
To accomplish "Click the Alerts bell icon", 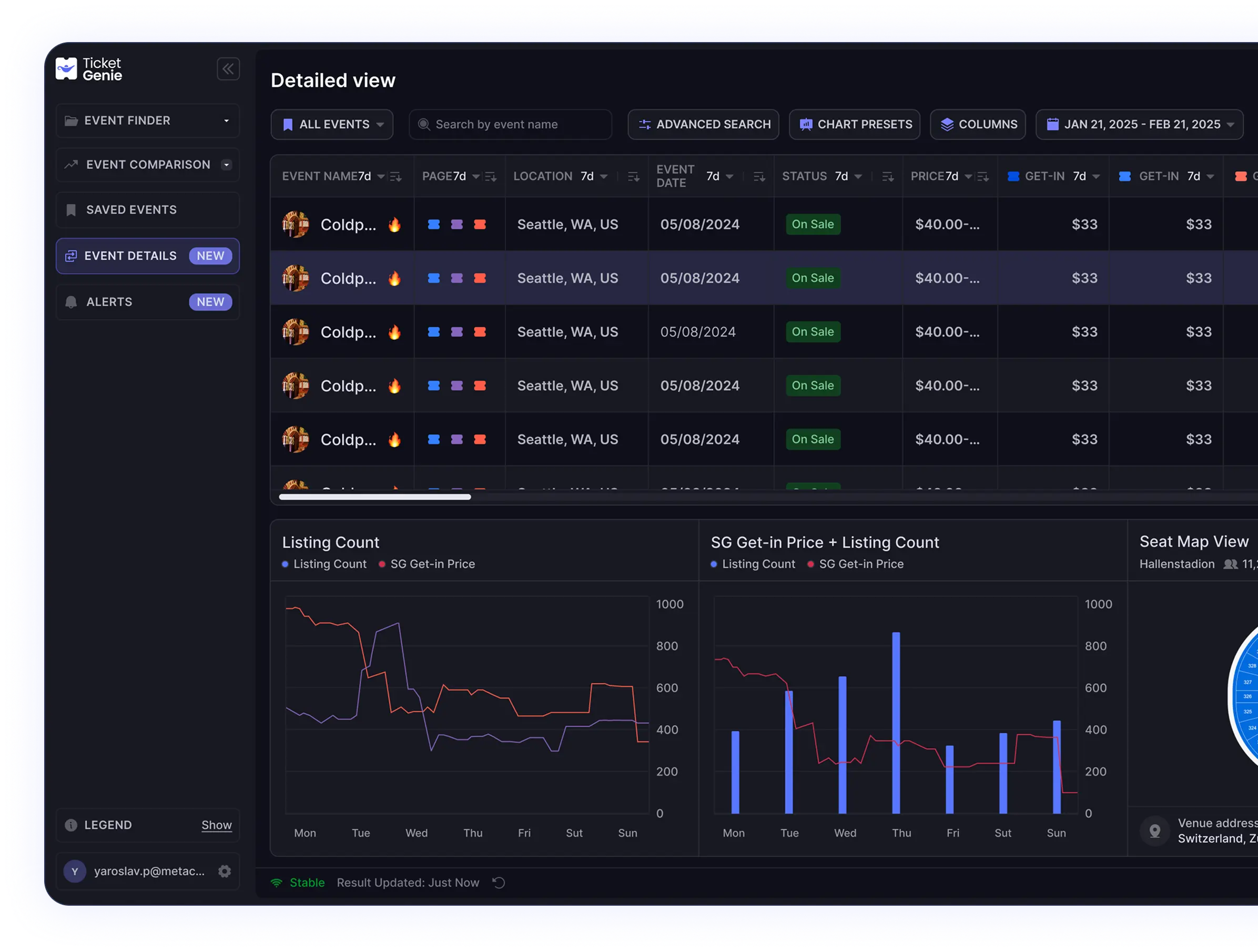I will (71, 302).
